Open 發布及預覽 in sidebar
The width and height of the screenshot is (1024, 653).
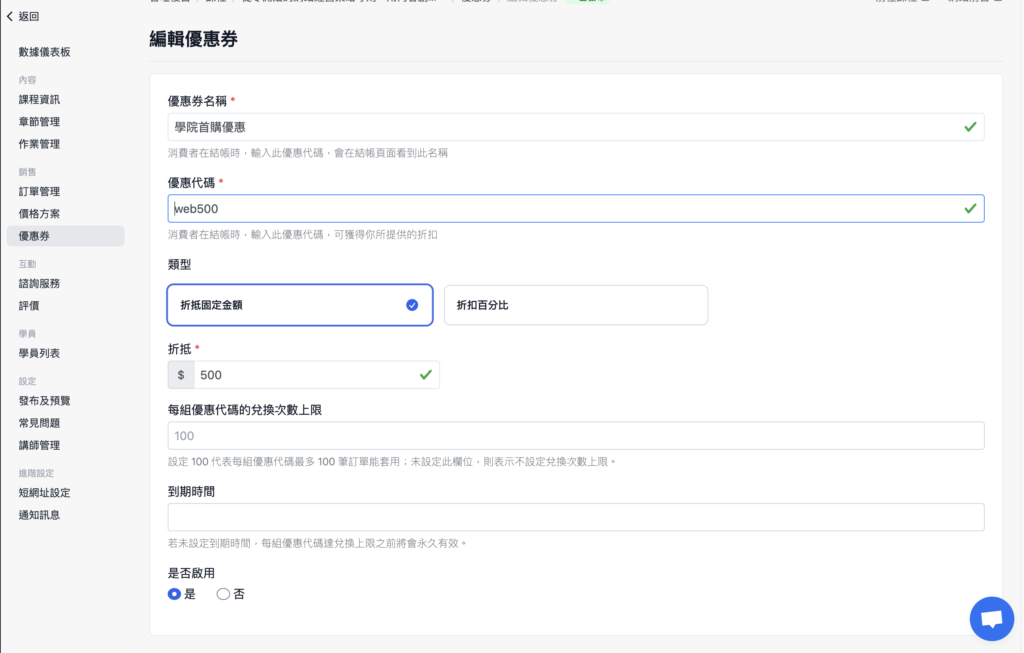44,402
